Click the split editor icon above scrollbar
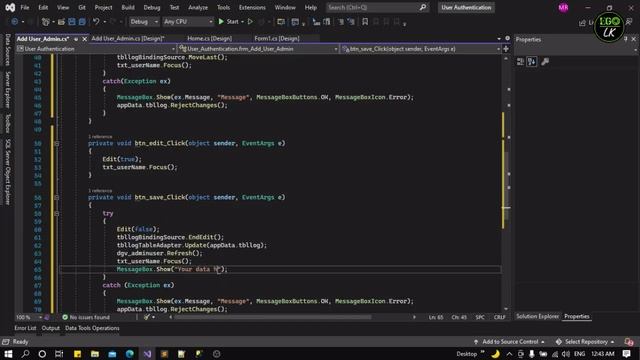640x360 pixels. [x=506, y=49]
